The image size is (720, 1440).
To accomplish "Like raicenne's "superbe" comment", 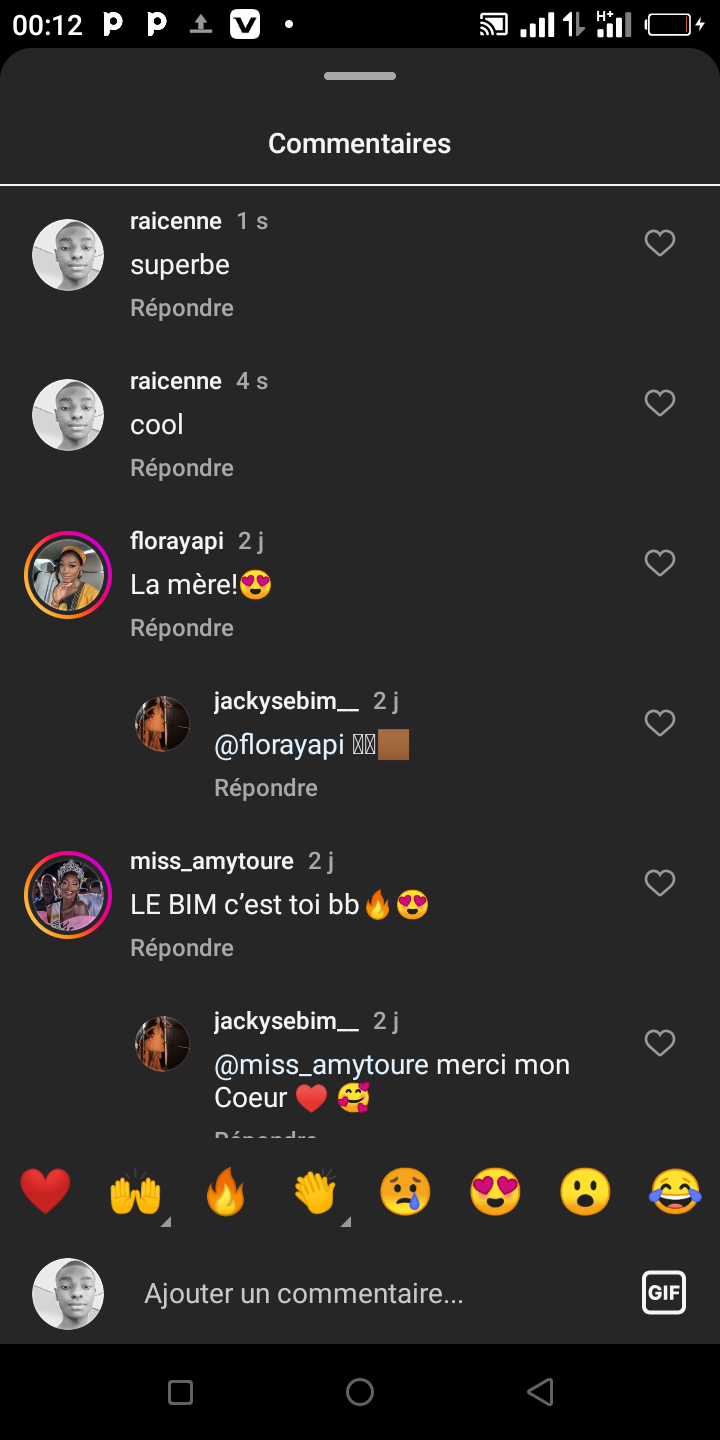I will click(x=660, y=243).
